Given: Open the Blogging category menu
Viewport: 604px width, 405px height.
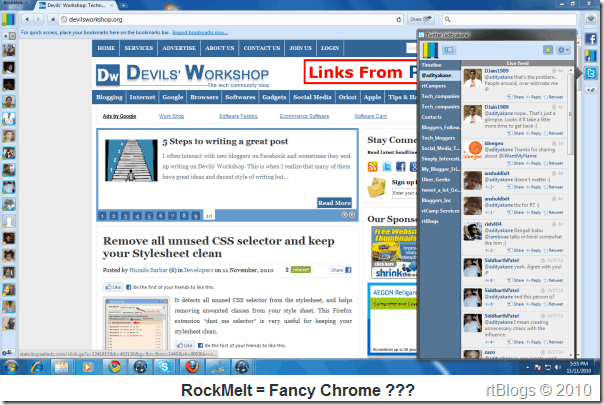Looking at the screenshot, I should pos(109,97).
